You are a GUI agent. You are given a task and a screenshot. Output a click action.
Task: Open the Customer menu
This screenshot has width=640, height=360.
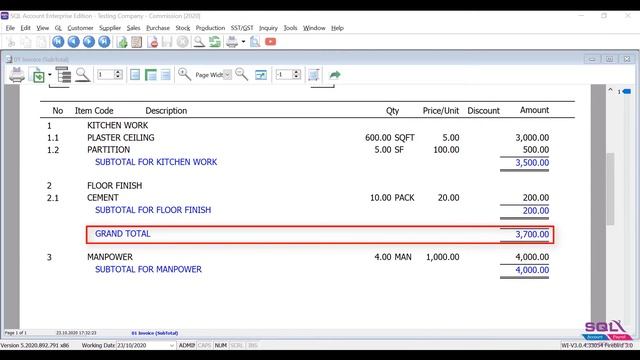pyautogui.click(x=80, y=28)
